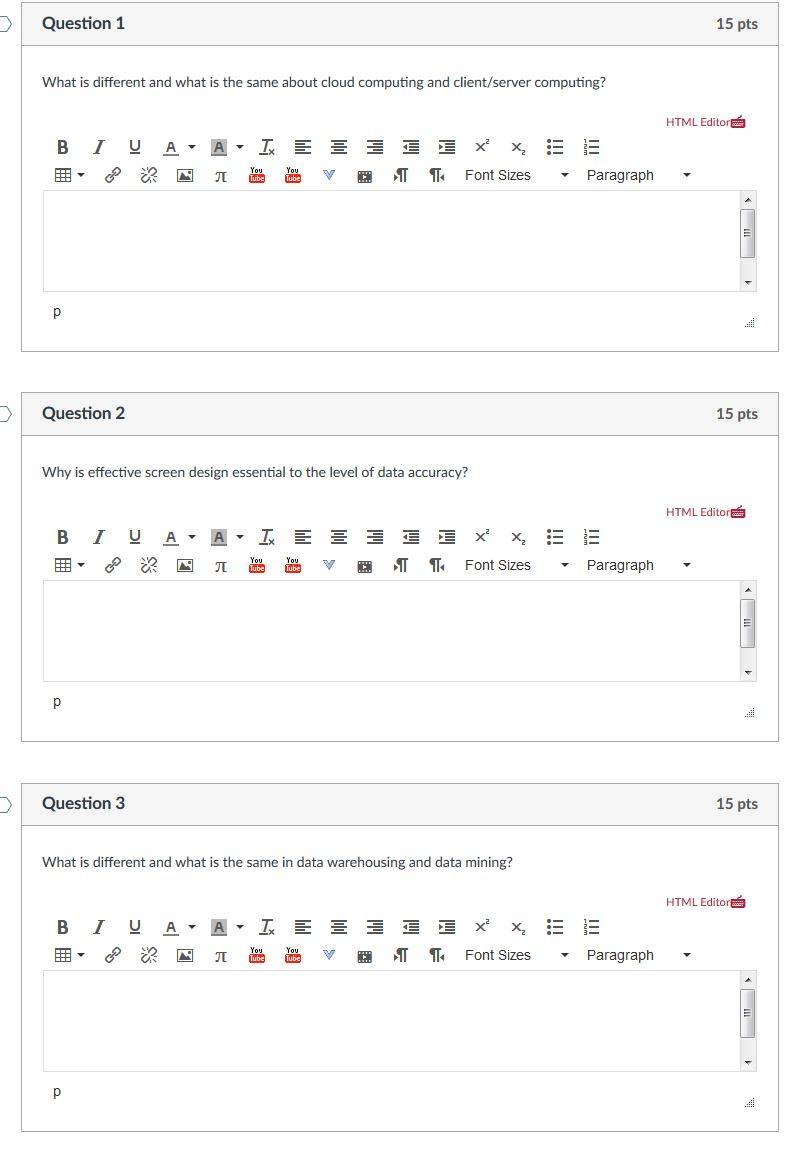The height and width of the screenshot is (1150, 793).
Task: Flag Question 1 using the flag marker
Action: [5, 24]
